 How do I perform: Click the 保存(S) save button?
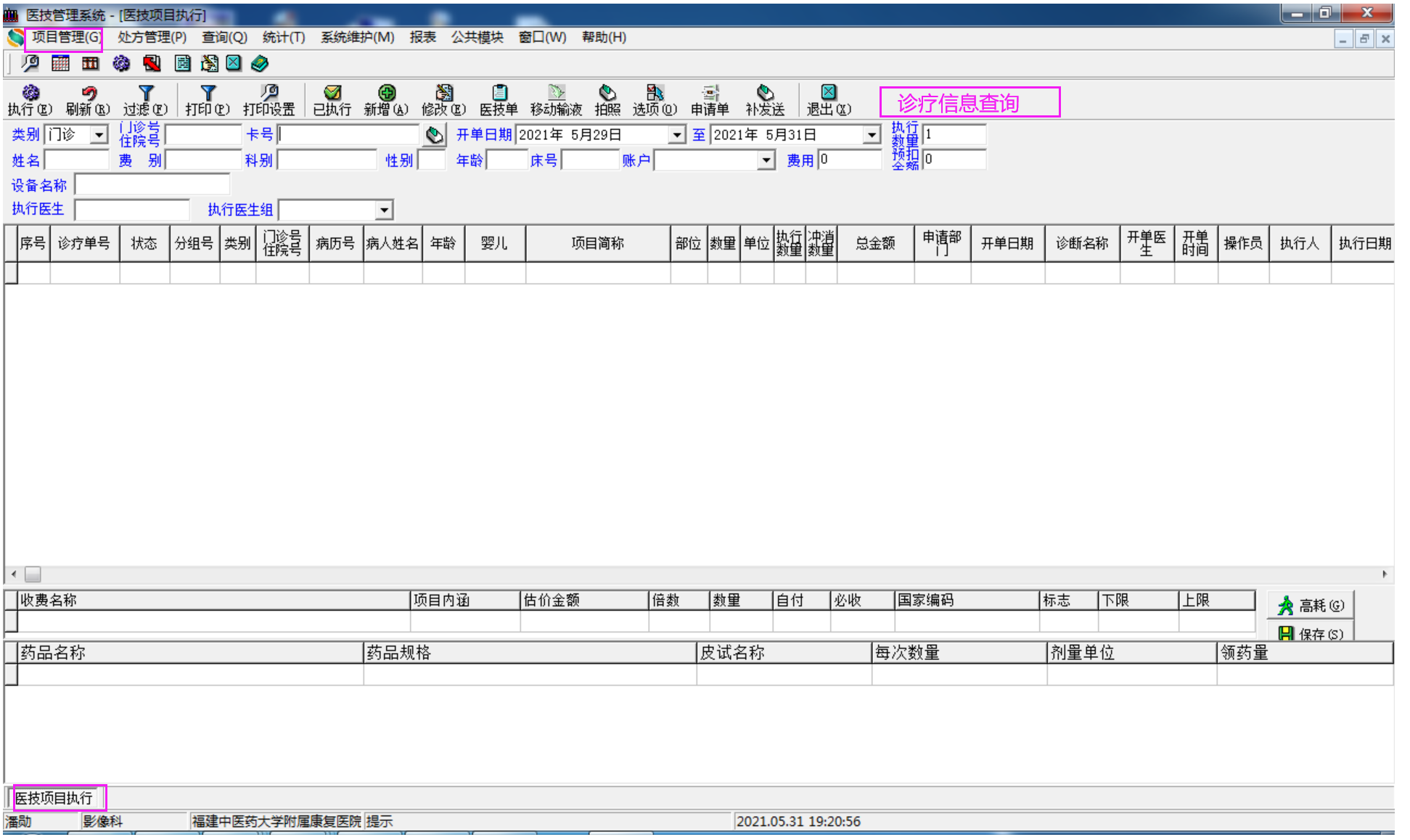(x=1311, y=633)
